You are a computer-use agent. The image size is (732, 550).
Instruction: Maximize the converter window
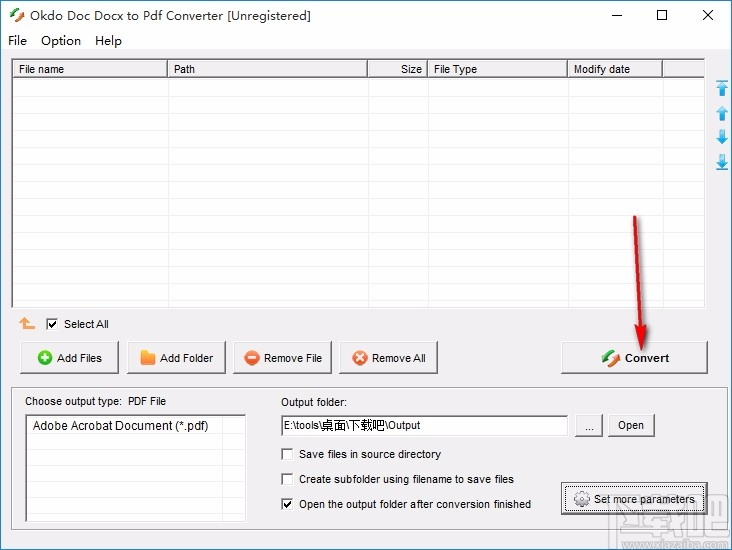point(662,15)
